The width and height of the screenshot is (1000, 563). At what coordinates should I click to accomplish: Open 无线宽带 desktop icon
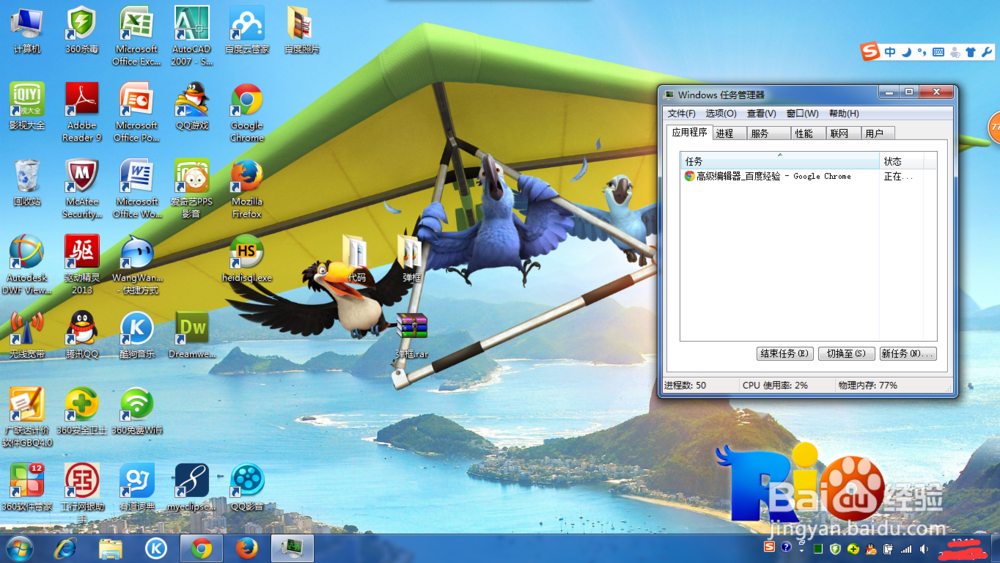coord(27,335)
